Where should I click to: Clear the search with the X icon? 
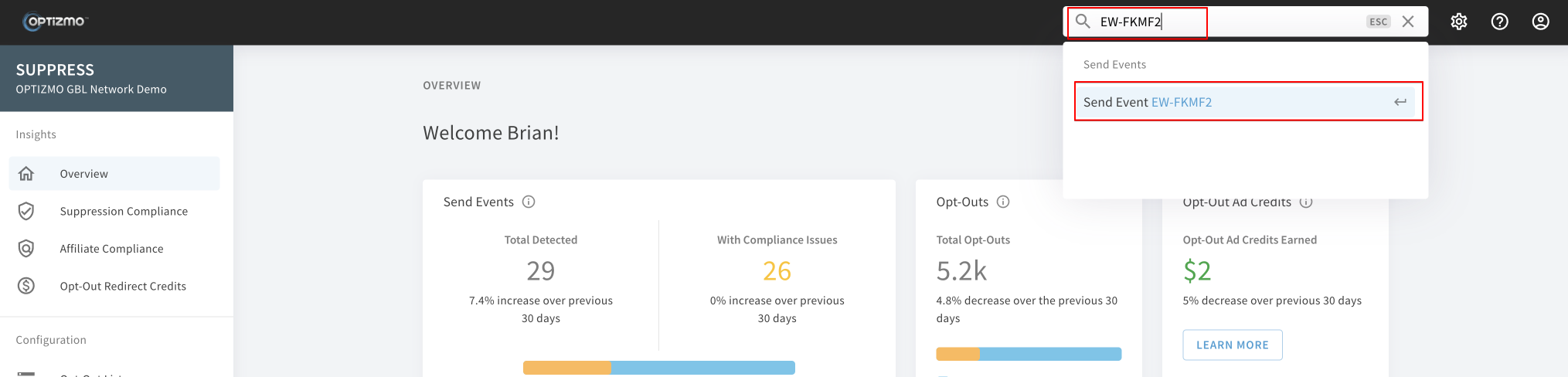[1408, 22]
